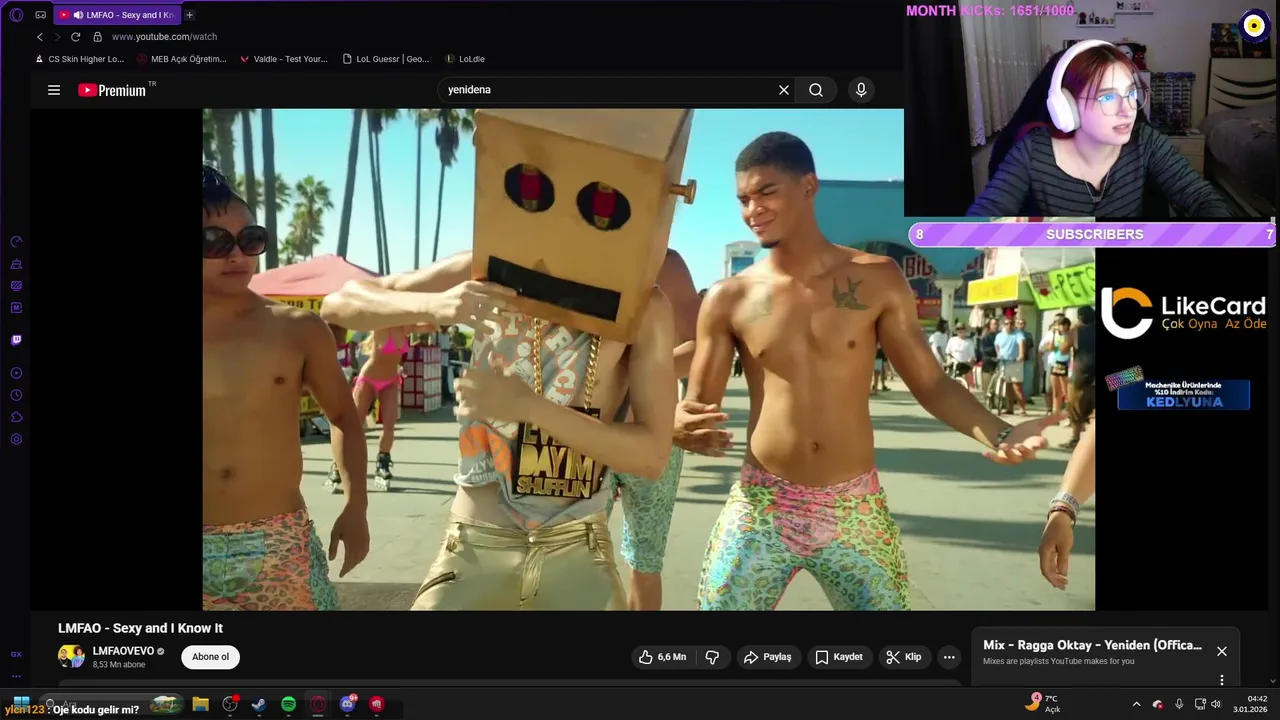Open LoLdle bookmark
The width and height of the screenshot is (1280, 720).
pos(465,59)
